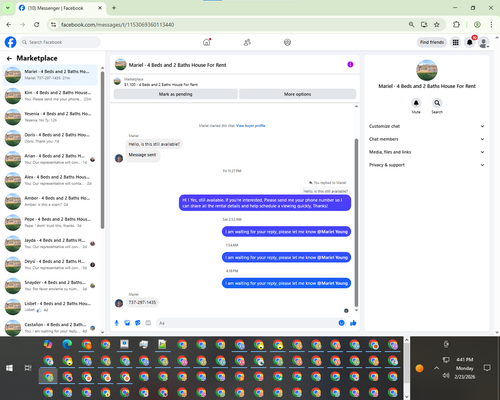Open the Windows Start button

[9, 368]
